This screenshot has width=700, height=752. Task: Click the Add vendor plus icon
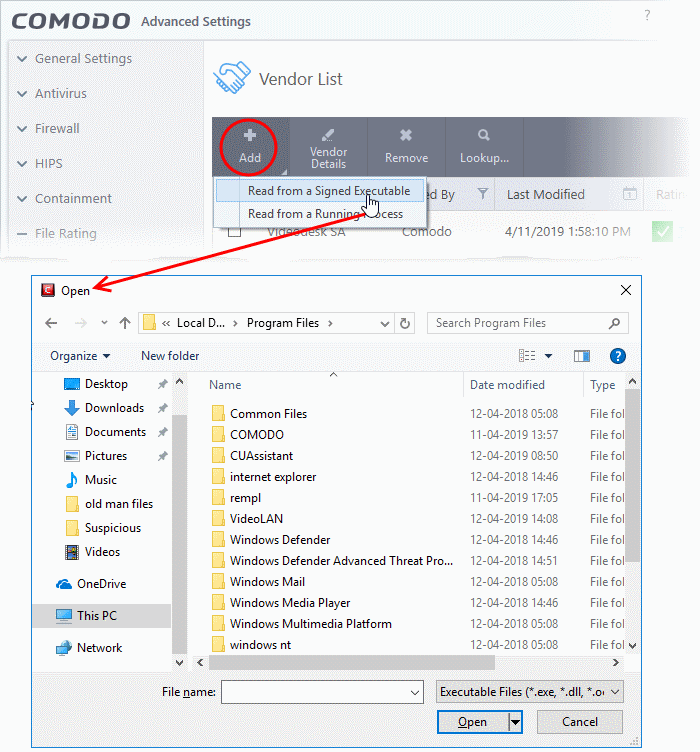pos(249,136)
